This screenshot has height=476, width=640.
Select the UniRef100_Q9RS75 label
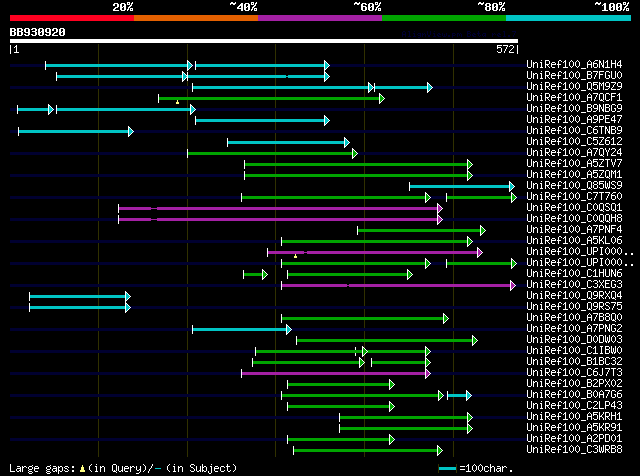pos(574,307)
